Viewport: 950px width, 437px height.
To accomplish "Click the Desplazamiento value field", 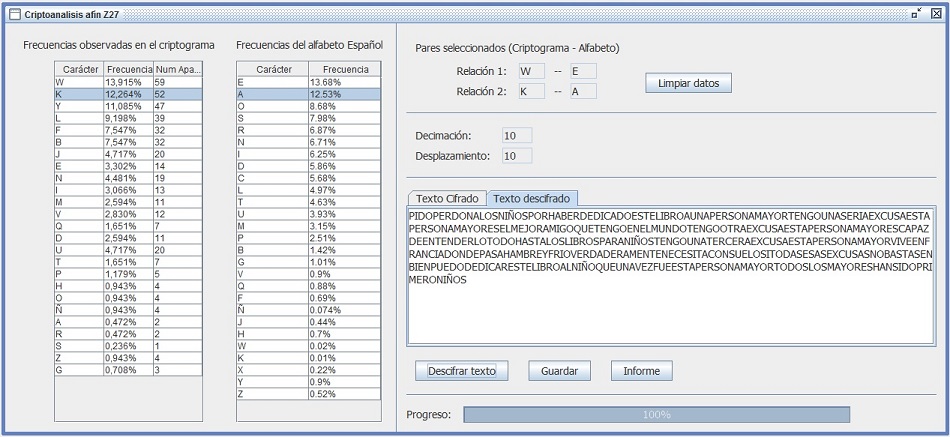I will tap(516, 156).
